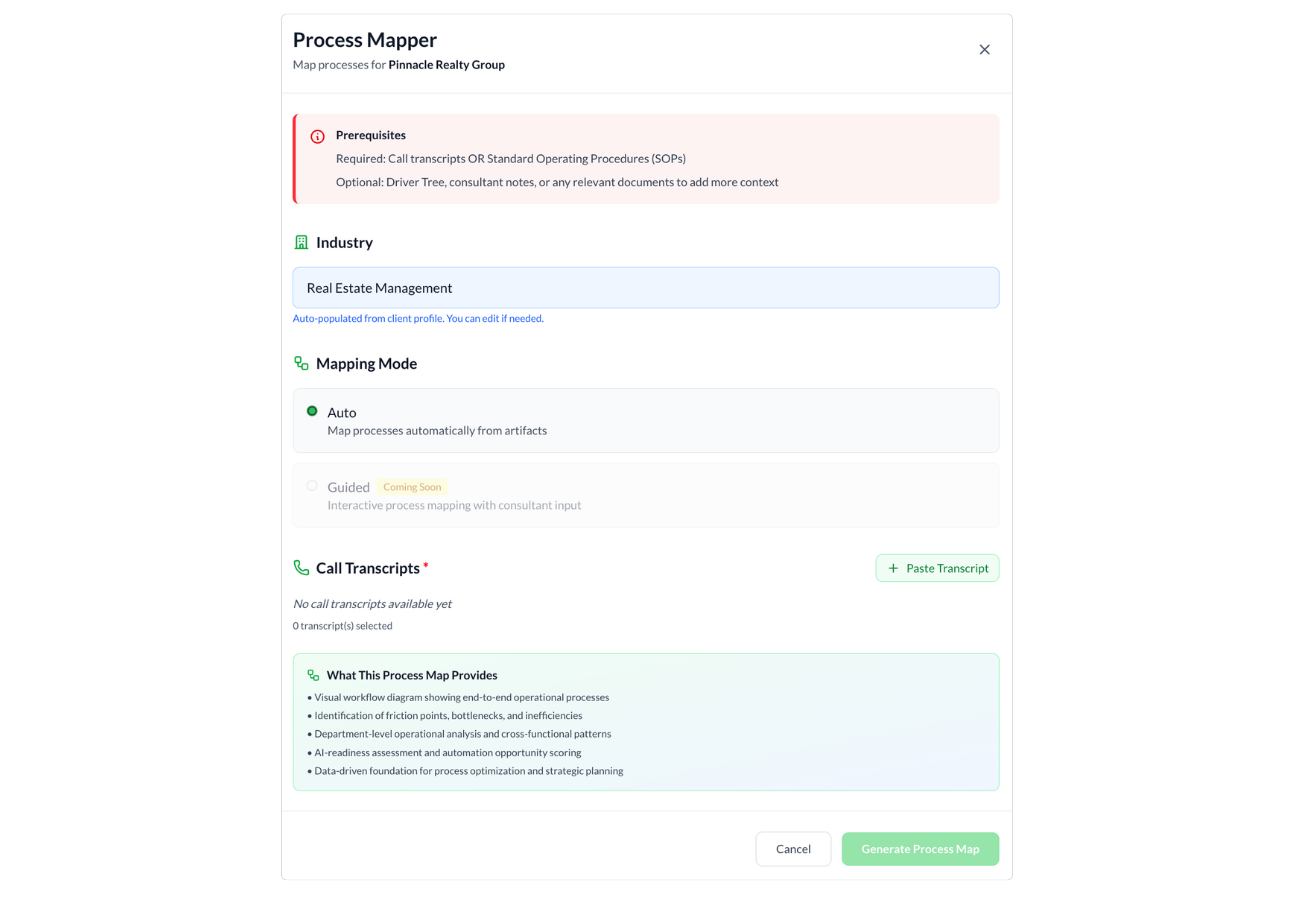Click the Process Mapper title

click(365, 40)
